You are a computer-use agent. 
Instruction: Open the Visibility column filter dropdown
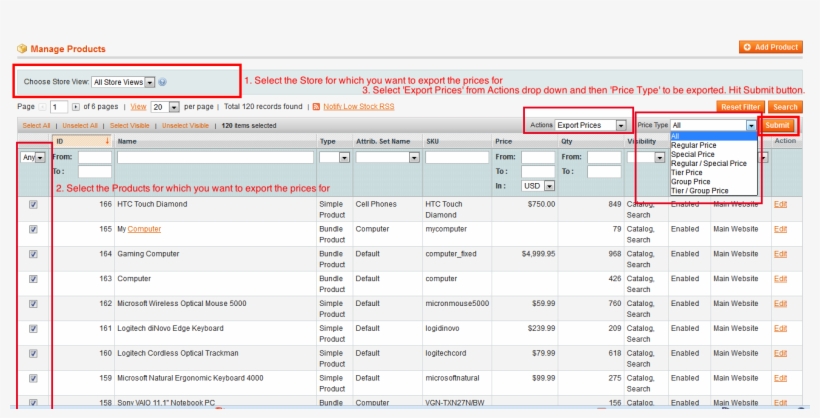[x=646, y=157]
